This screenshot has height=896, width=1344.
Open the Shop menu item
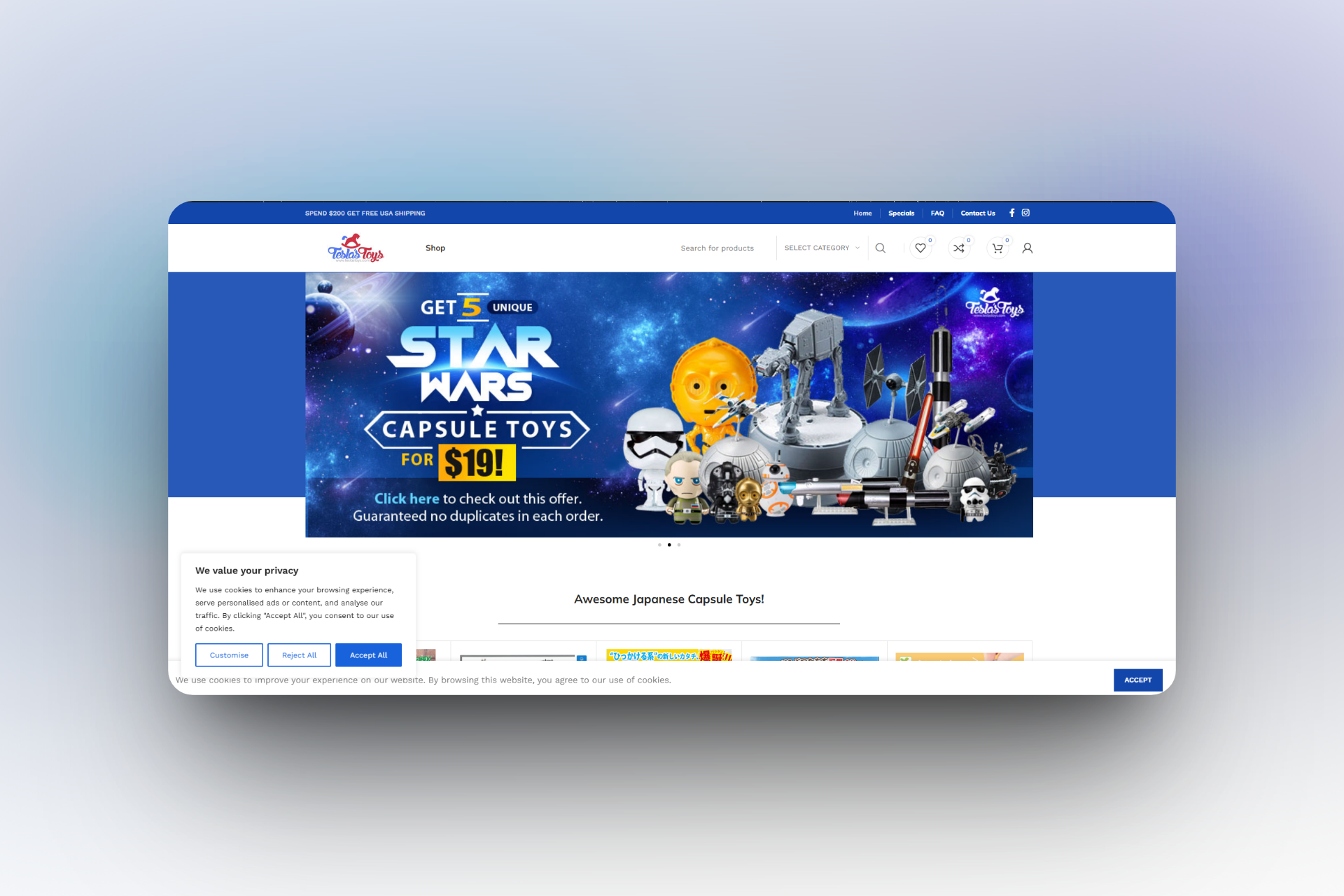pyautogui.click(x=435, y=248)
